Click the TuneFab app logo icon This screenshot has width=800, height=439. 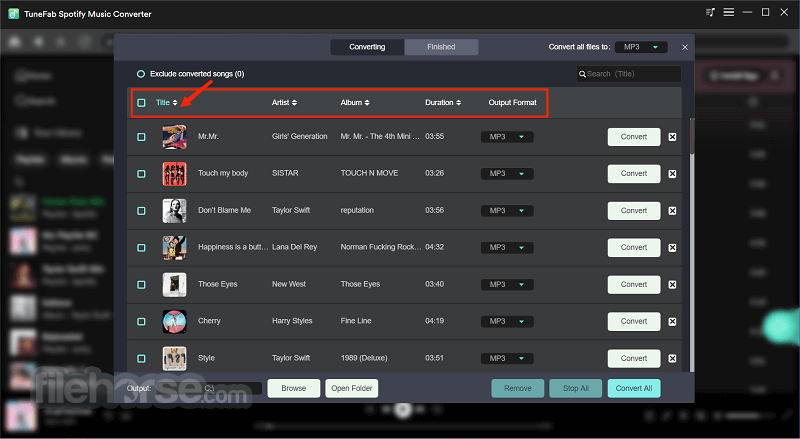click(14, 14)
